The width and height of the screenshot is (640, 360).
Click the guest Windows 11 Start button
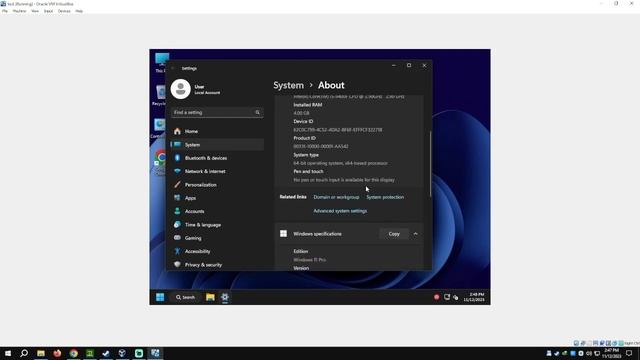pos(160,297)
